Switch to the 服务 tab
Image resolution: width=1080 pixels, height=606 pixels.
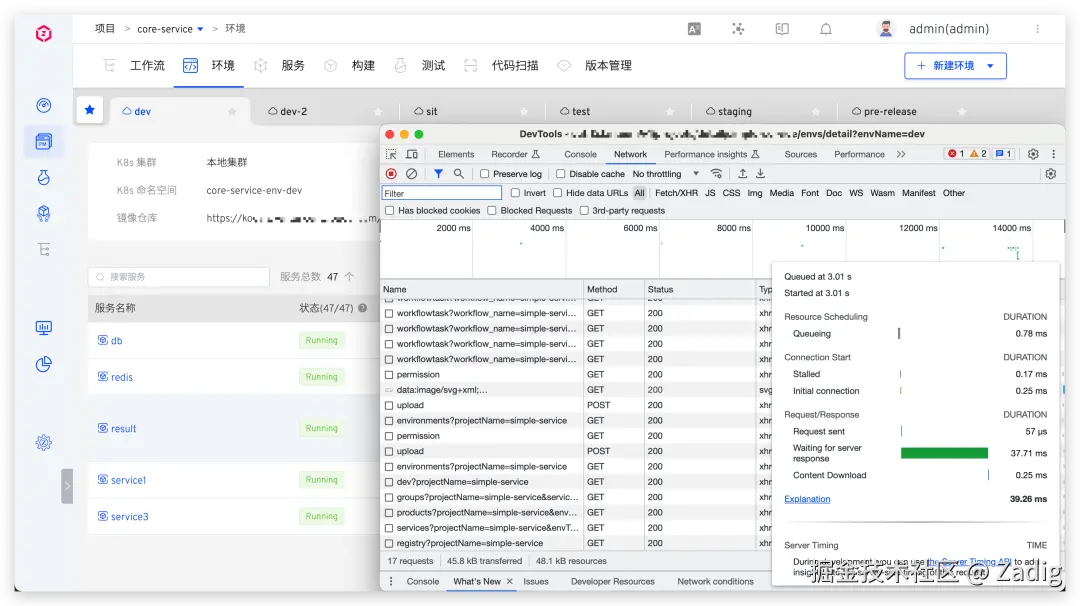[x=293, y=65]
